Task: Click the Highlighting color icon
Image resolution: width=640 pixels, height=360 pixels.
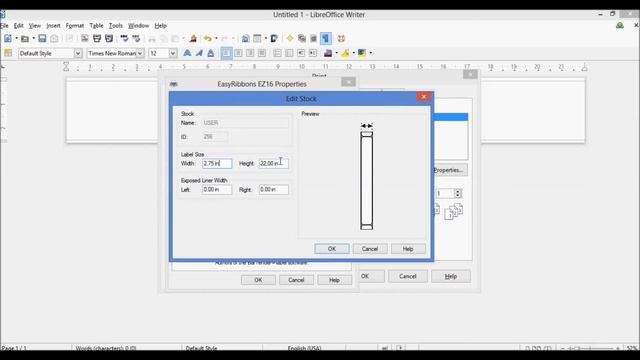Action: click(345, 53)
